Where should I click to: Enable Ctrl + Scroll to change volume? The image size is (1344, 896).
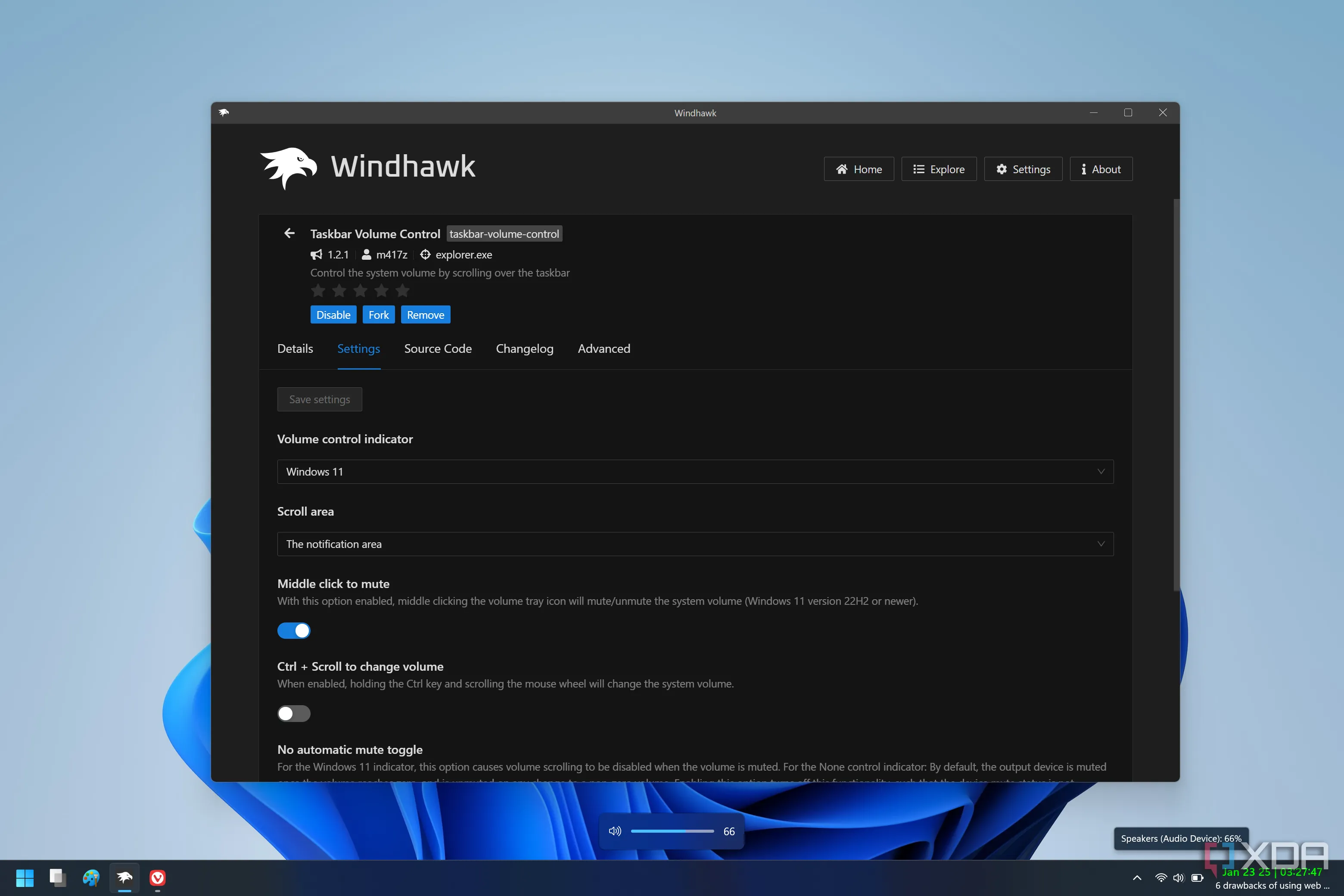[294, 713]
